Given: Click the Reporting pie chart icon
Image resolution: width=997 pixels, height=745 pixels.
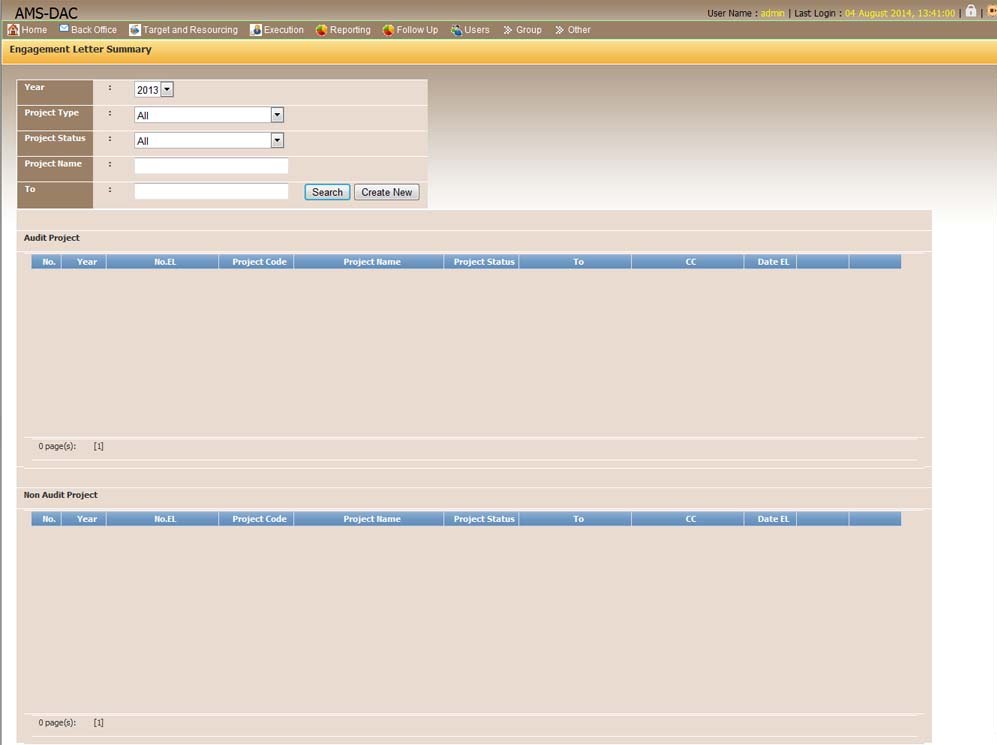Looking at the screenshot, I should [321, 30].
